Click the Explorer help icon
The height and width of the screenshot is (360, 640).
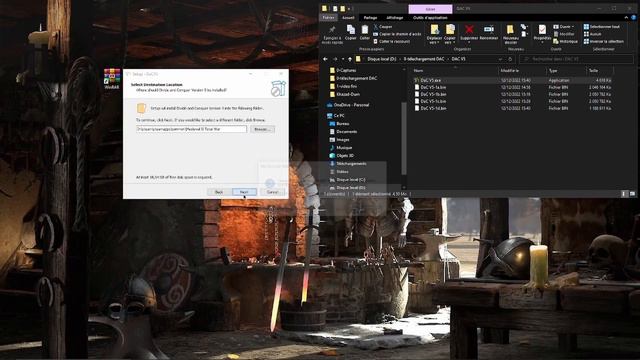click(x=634, y=18)
